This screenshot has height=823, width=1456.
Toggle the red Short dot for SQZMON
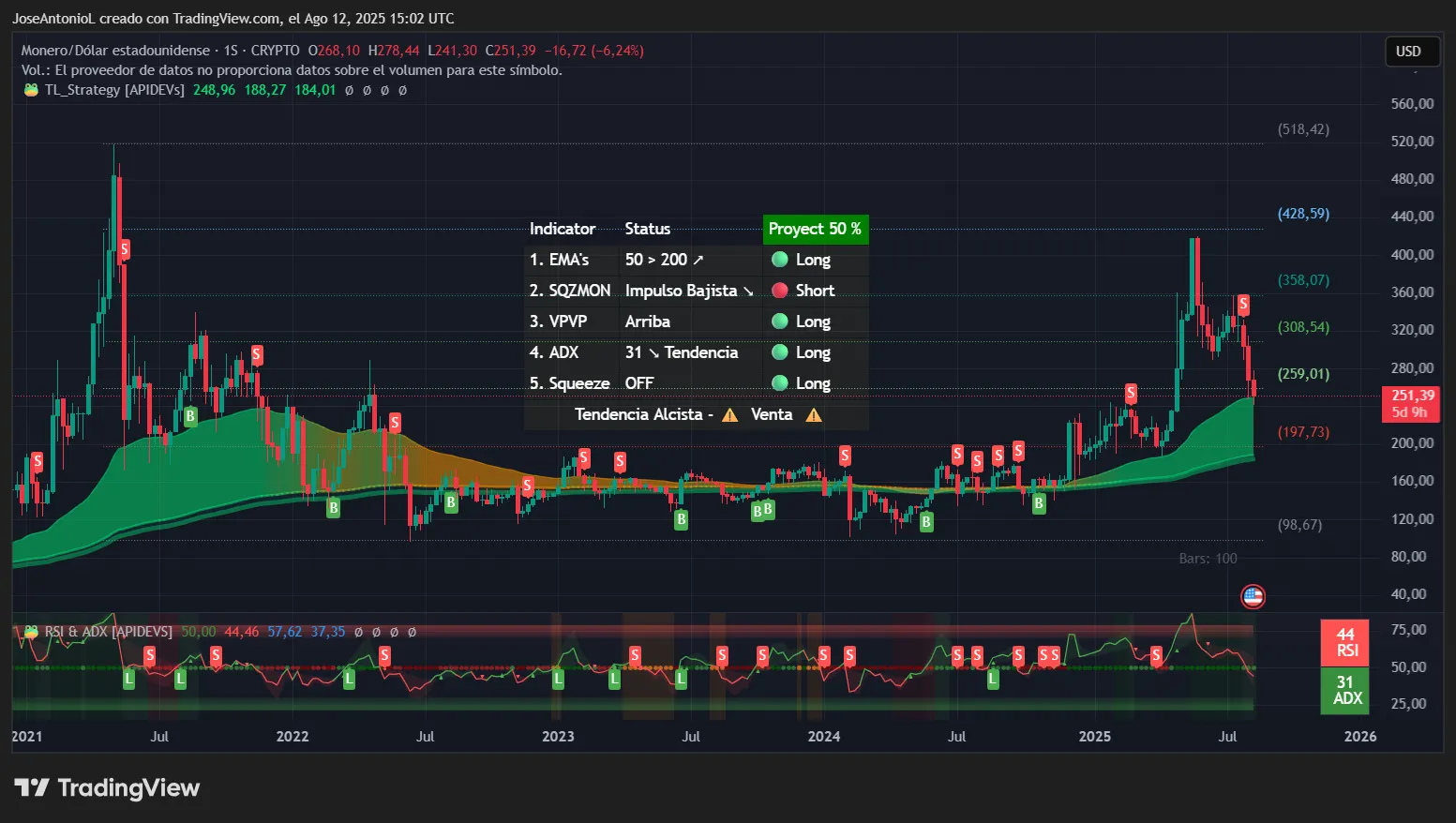tap(779, 291)
